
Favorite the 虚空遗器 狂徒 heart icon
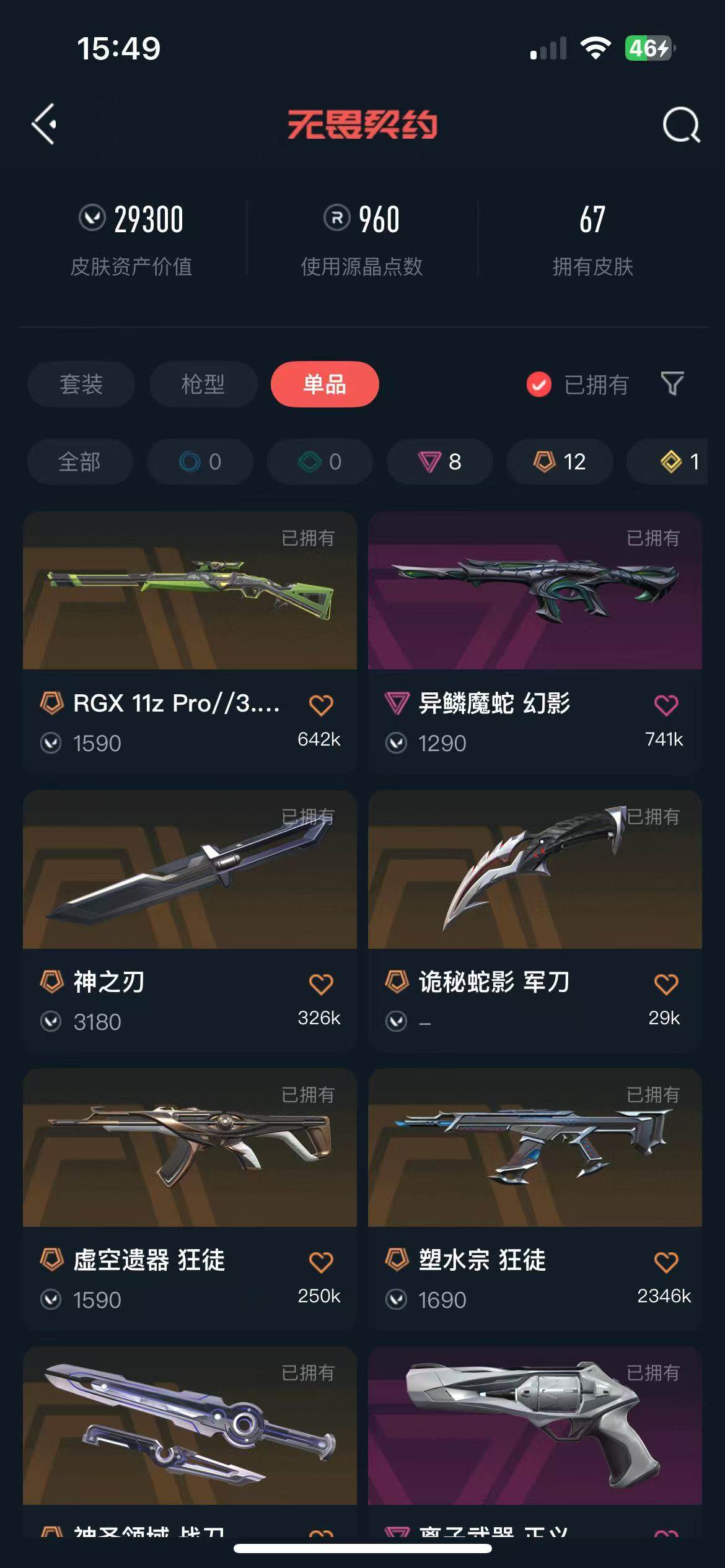(x=321, y=1261)
